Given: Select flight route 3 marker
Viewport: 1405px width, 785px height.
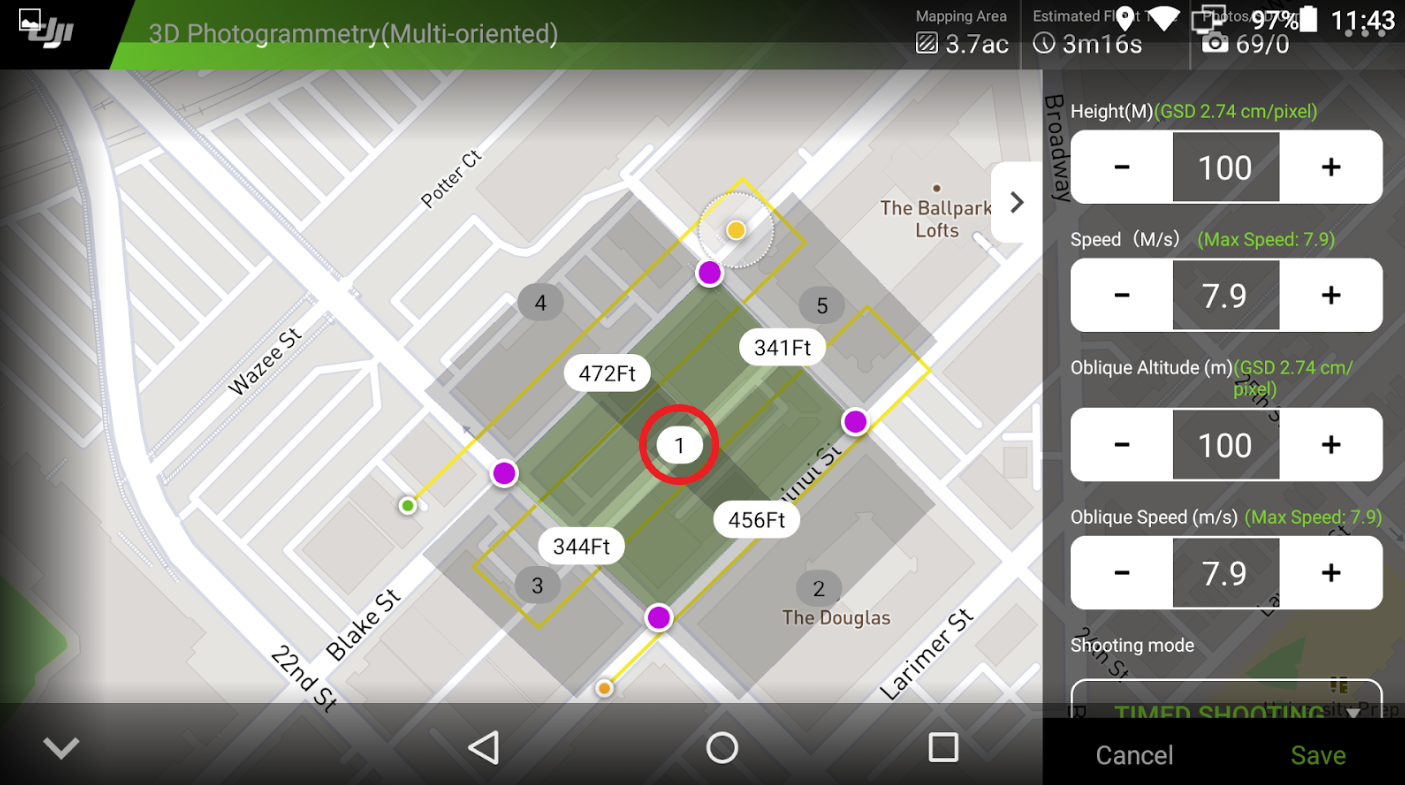Looking at the screenshot, I should click(538, 585).
